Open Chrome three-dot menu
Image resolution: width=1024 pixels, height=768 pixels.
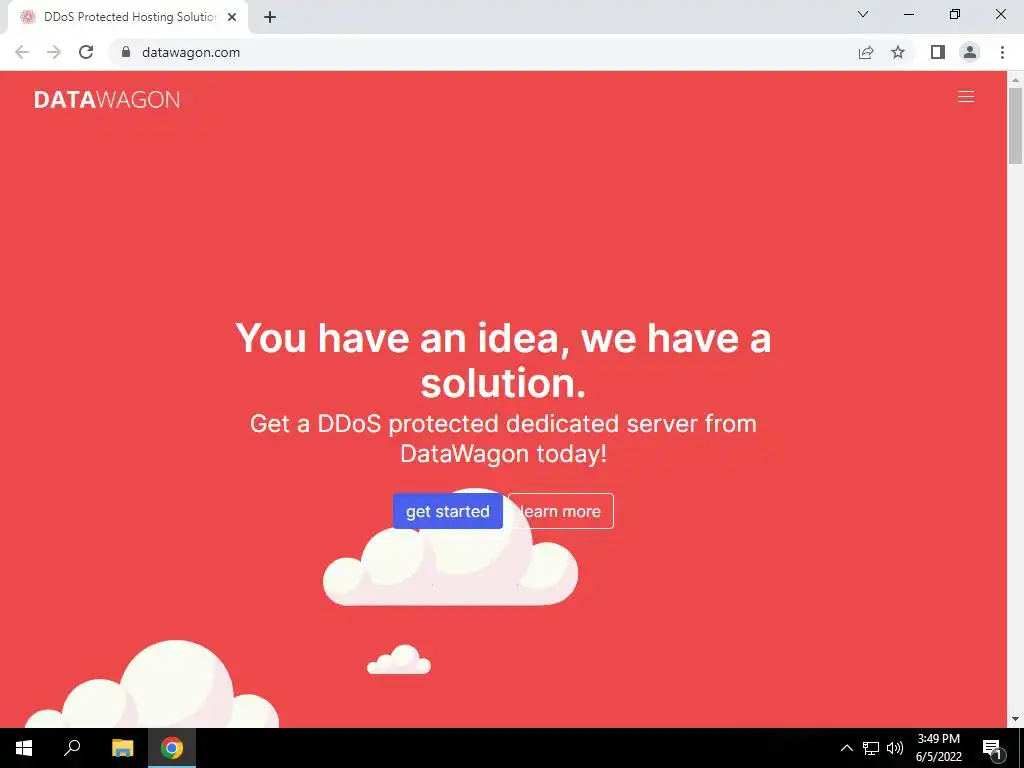1002,52
